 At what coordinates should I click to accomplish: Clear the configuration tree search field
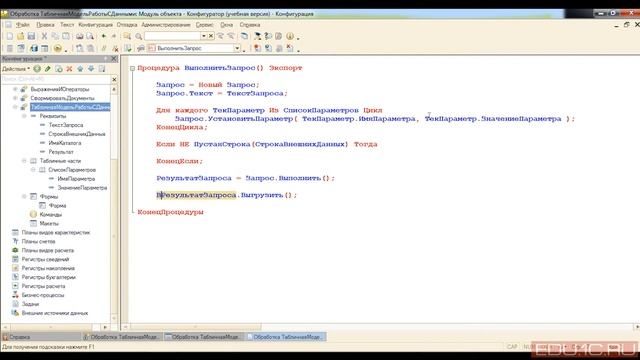114,79
